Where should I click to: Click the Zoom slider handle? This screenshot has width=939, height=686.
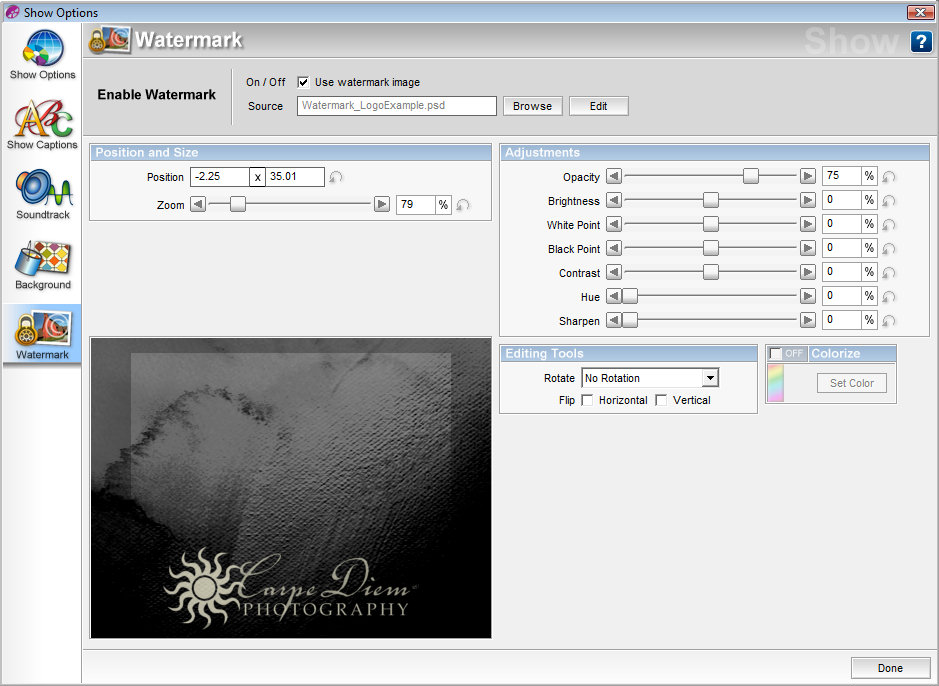(238, 204)
